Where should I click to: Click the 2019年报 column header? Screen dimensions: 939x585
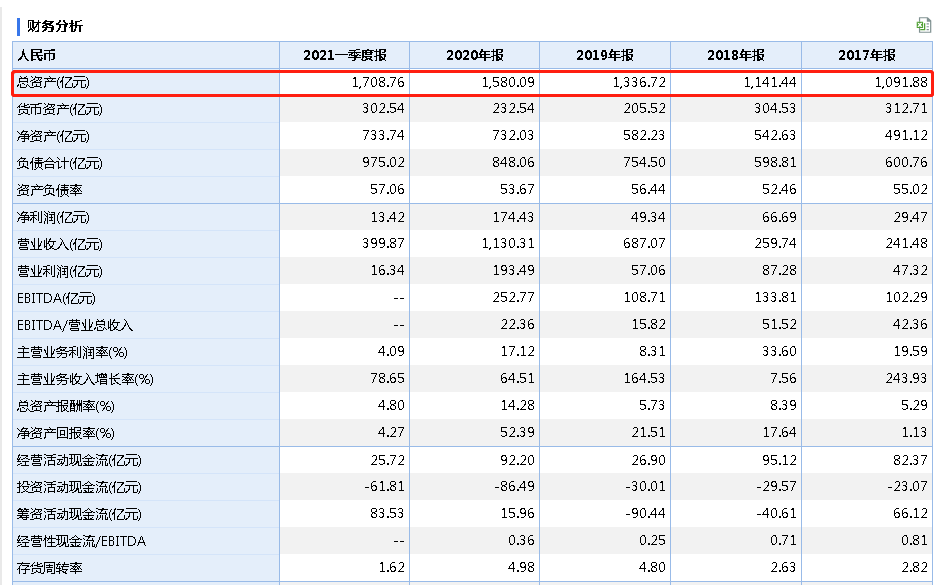(604, 55)
